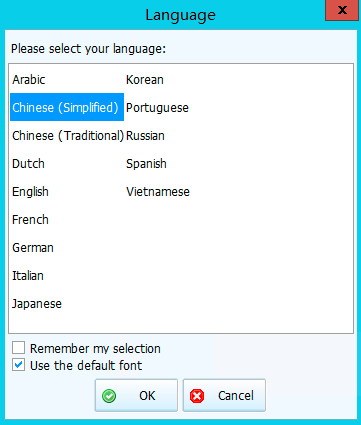Select French from the list
The width and height of the screenshot is (361, 425).
point(30,220)
